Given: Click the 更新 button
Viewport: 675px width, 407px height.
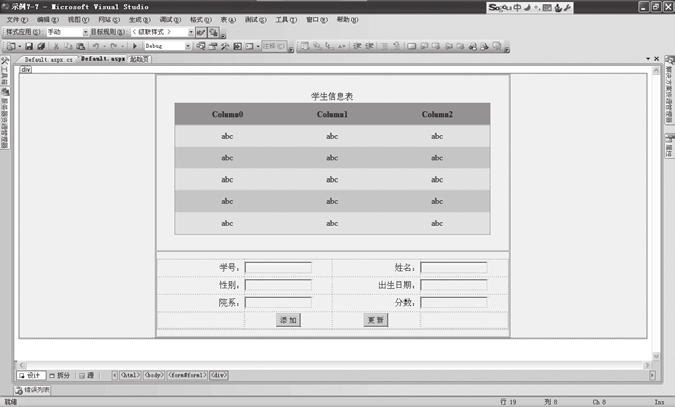Looking at the screenshot, I should pos(376,320).
